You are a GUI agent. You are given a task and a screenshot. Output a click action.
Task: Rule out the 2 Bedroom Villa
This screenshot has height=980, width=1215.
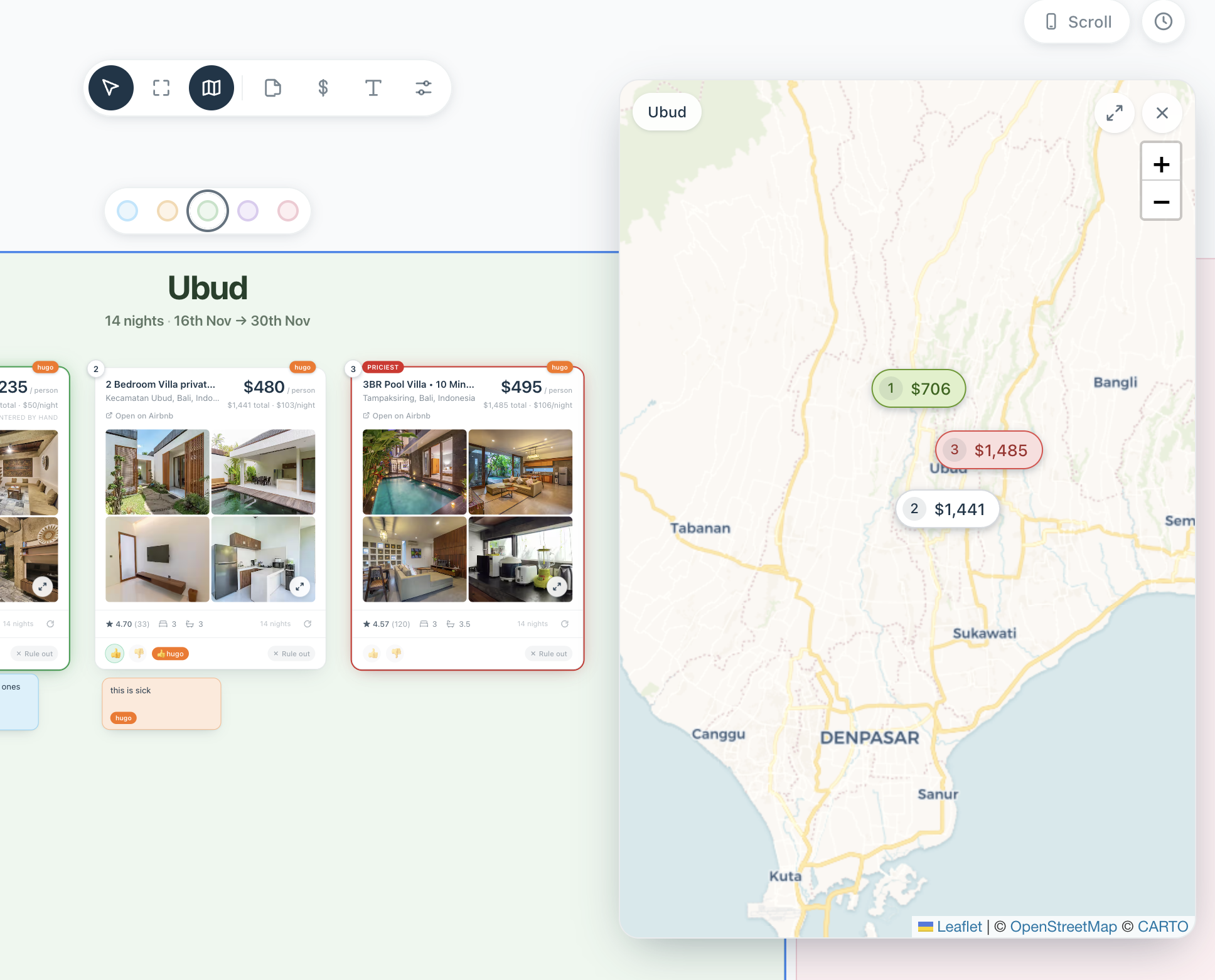pyautogui.click(x=292, y=654)
